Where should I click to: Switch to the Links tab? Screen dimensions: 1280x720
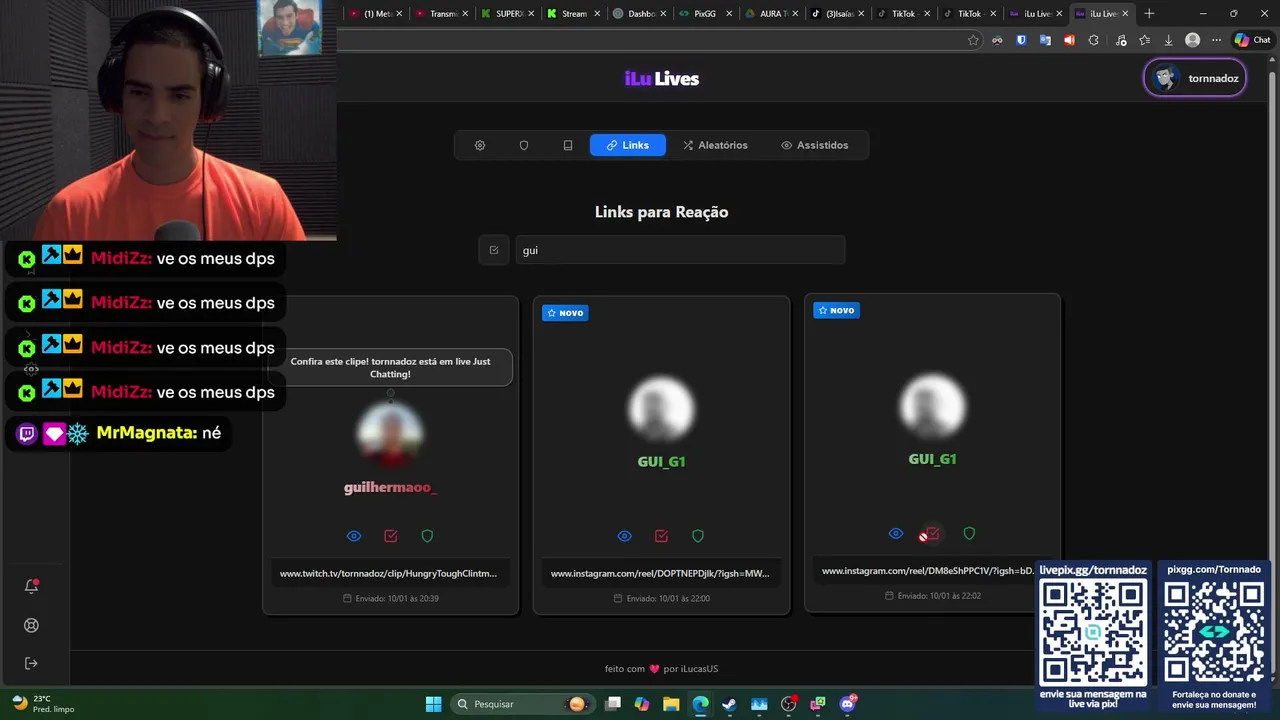pyautogui.click(x=628, y=145)
